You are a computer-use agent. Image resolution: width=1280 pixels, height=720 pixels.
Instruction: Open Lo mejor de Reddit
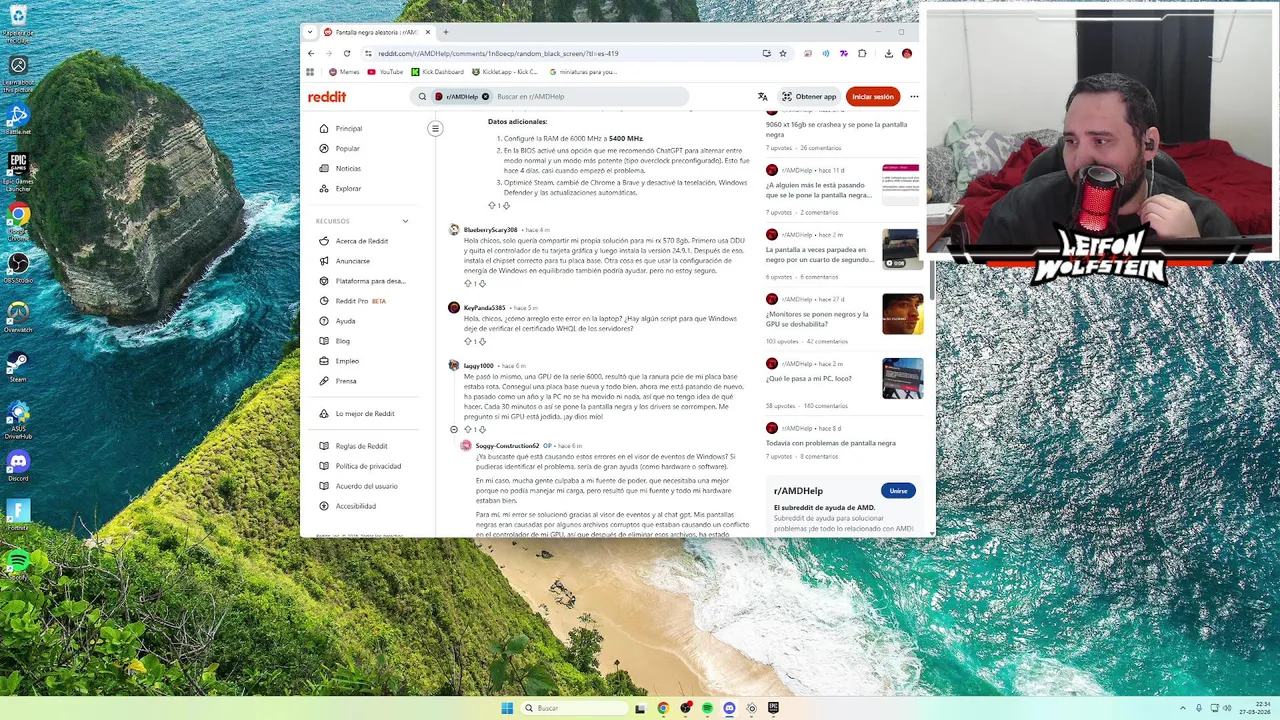coord(364,413)
